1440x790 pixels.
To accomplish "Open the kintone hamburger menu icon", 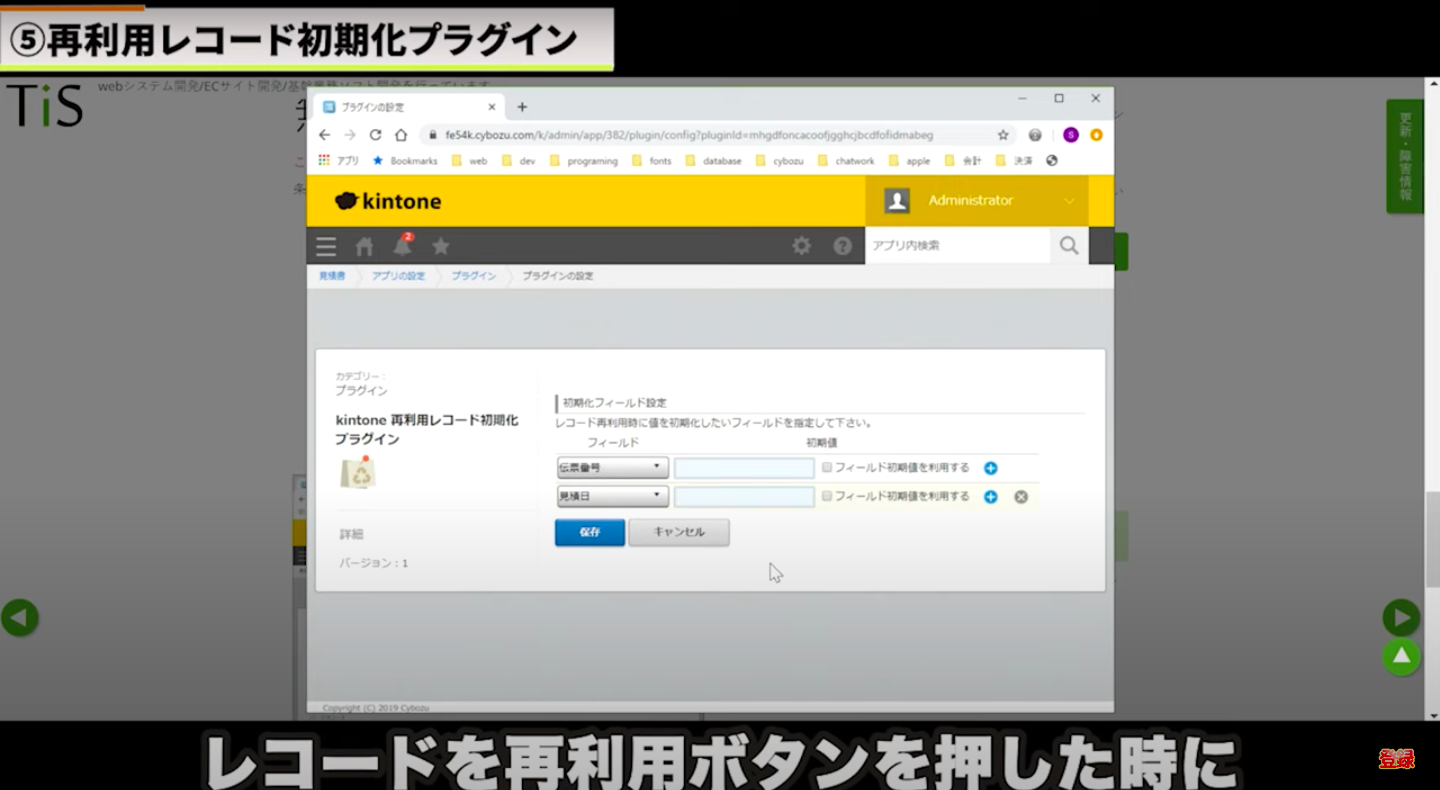I will coord(326,246).
